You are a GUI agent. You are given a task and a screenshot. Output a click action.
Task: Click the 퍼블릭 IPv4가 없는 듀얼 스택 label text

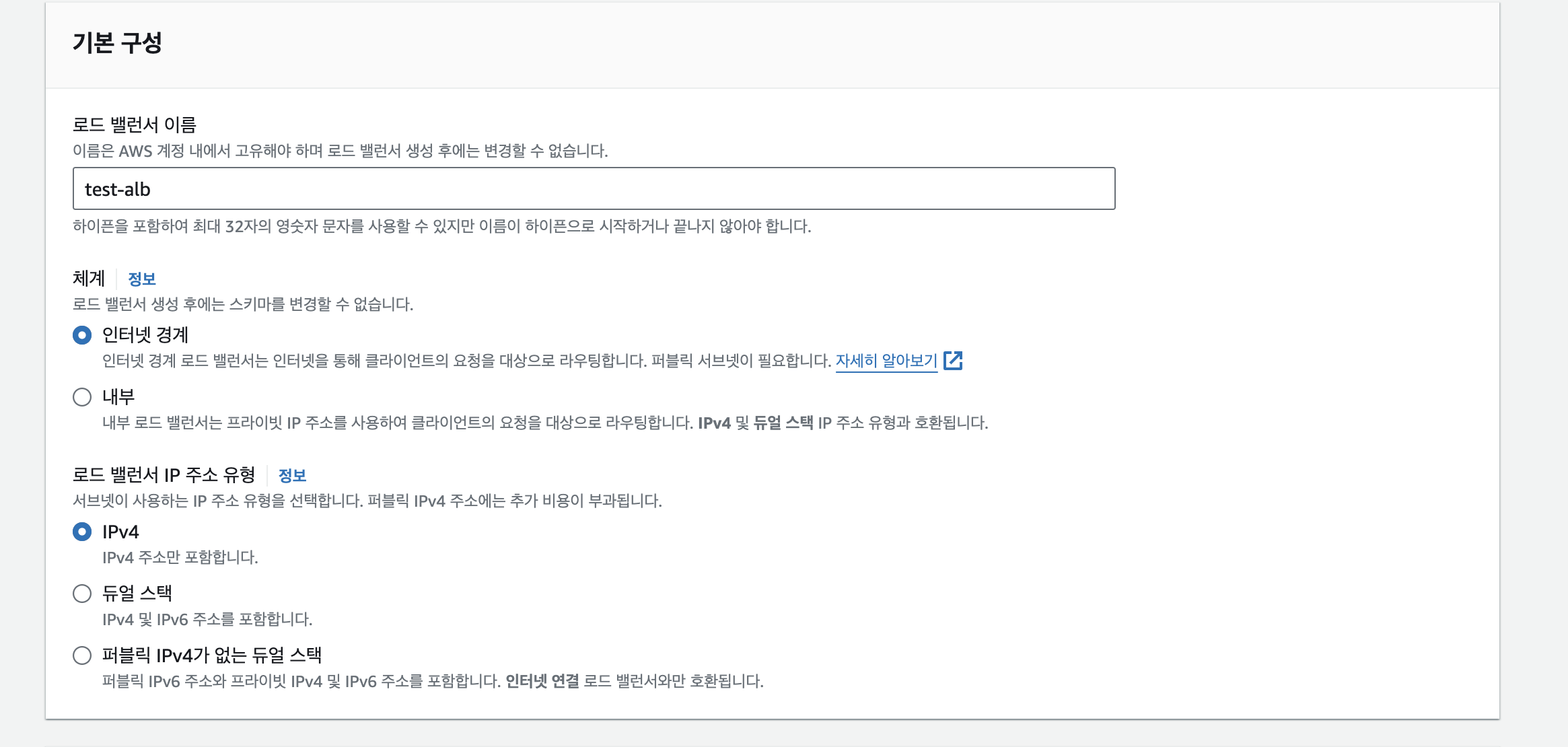point(212,655)
